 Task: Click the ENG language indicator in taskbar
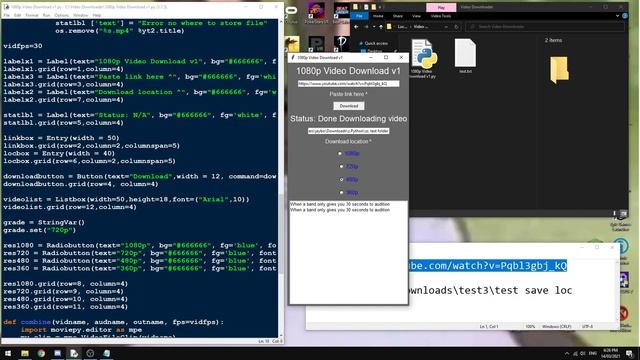coord(593,353)
